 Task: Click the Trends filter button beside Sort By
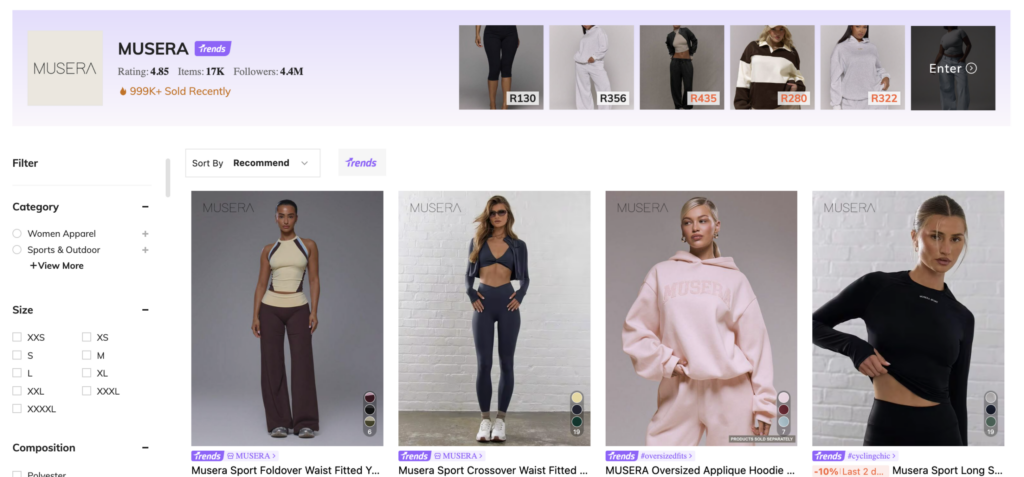[362, 163]
